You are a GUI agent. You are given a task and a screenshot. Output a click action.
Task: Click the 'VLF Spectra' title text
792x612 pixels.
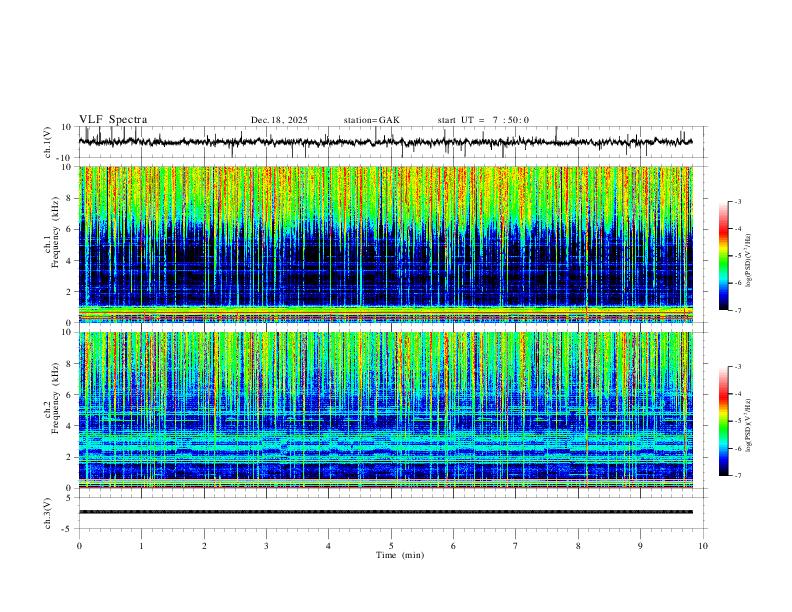(113, 120)
